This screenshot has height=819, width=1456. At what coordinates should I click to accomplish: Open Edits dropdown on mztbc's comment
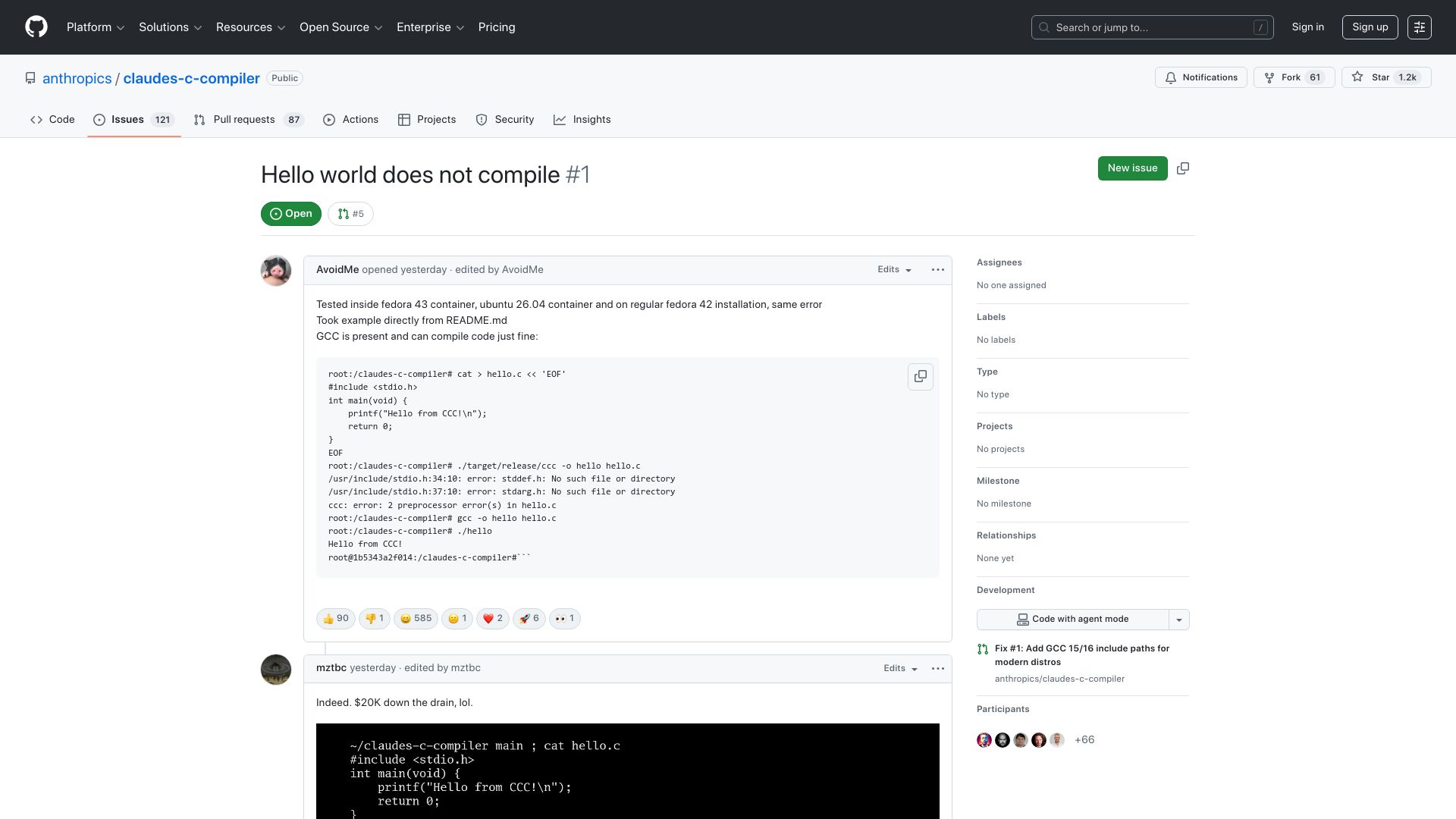coord(901,669)
